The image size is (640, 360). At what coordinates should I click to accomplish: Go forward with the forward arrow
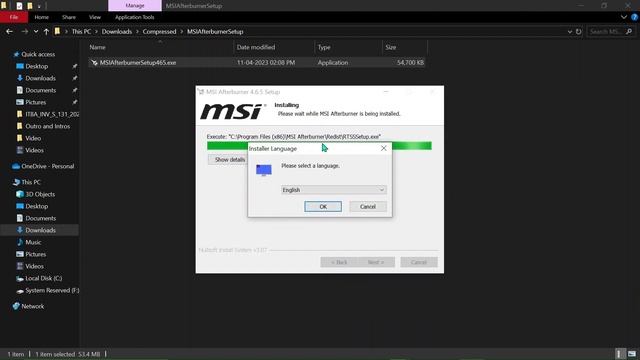[24, 31]
